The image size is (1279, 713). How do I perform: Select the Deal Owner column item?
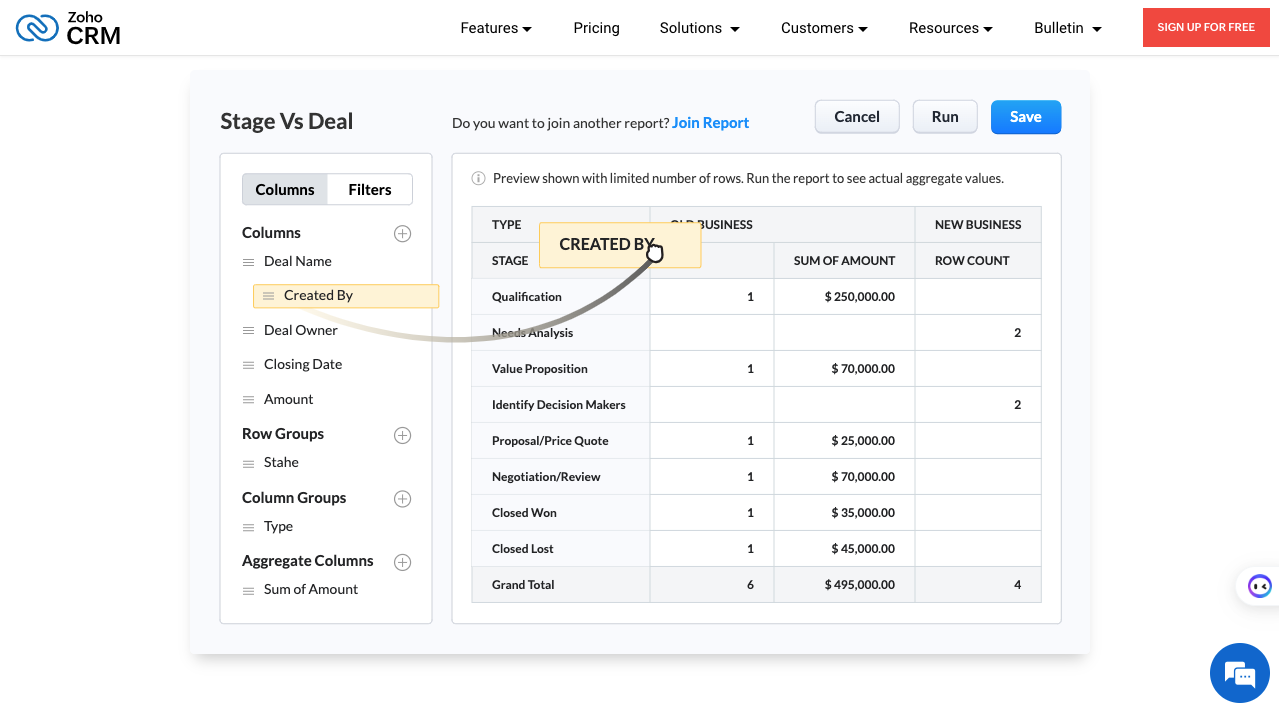pyautogui.click(x=301, y=331)
